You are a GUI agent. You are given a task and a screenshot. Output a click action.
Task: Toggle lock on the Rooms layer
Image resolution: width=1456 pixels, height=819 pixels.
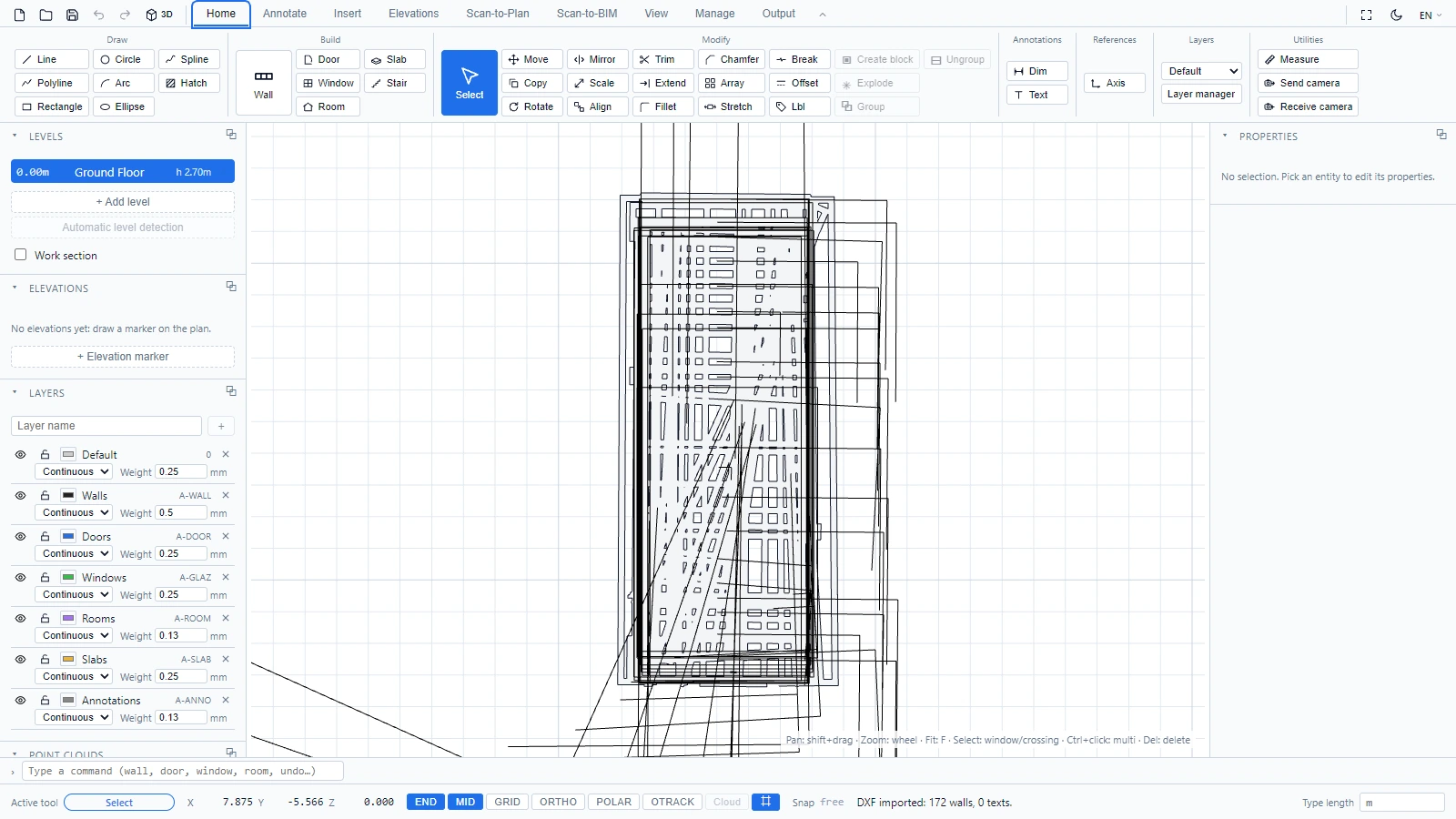pyautogui.click(x=45, y=618)
